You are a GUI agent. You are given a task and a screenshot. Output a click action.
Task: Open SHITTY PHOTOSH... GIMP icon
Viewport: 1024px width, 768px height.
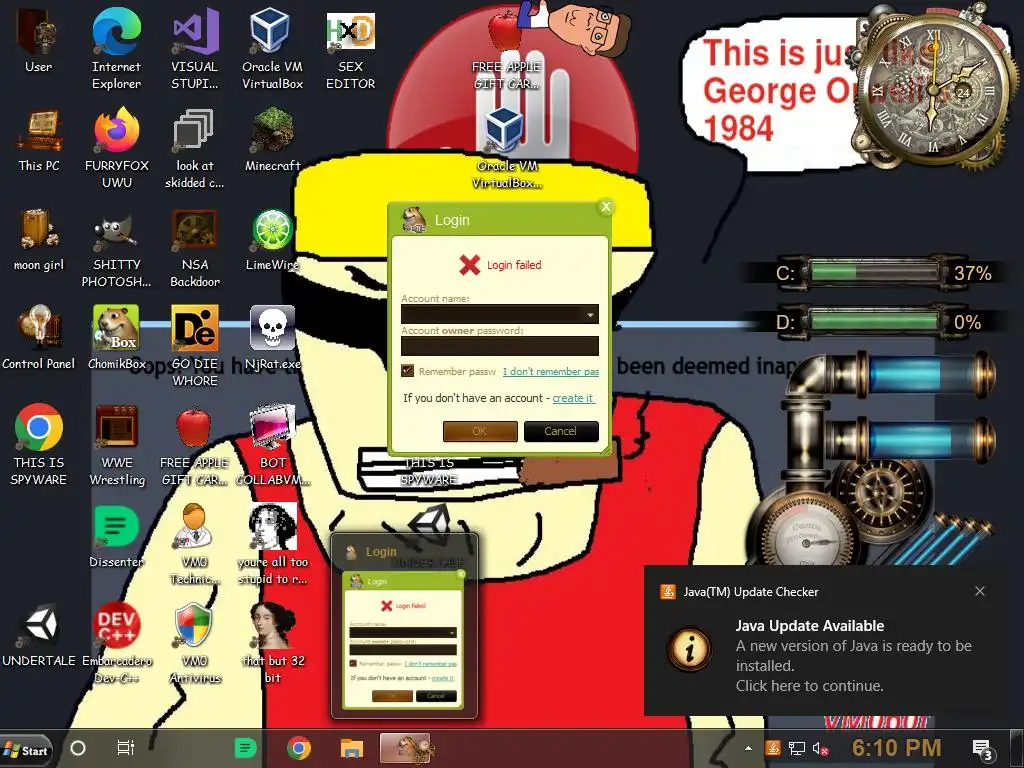pos(116,248)
